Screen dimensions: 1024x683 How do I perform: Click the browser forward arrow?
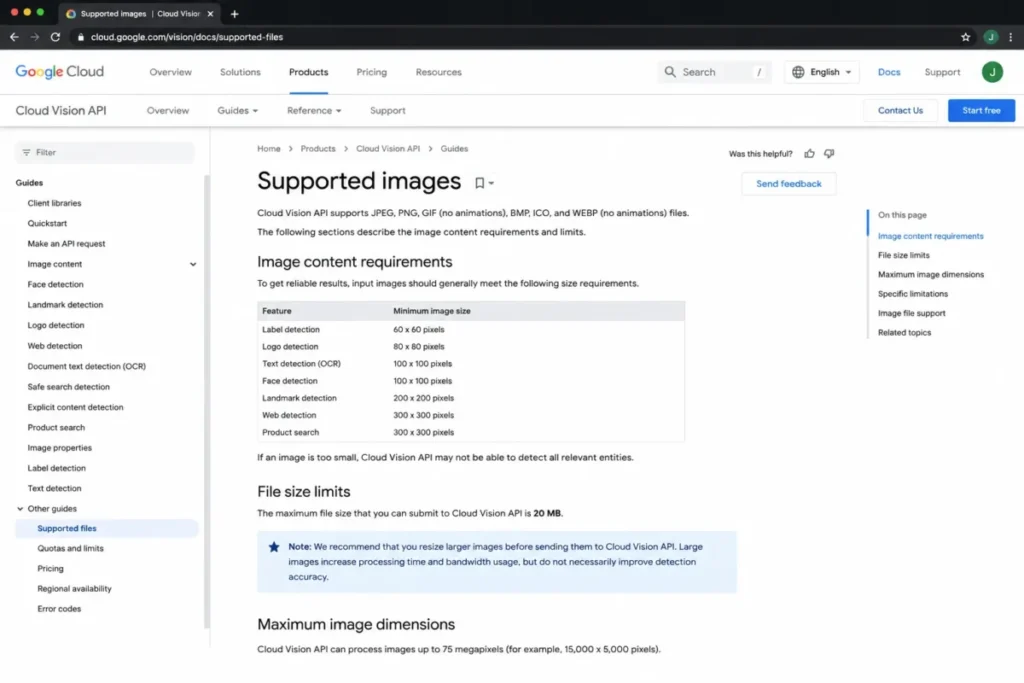point(35,37)
